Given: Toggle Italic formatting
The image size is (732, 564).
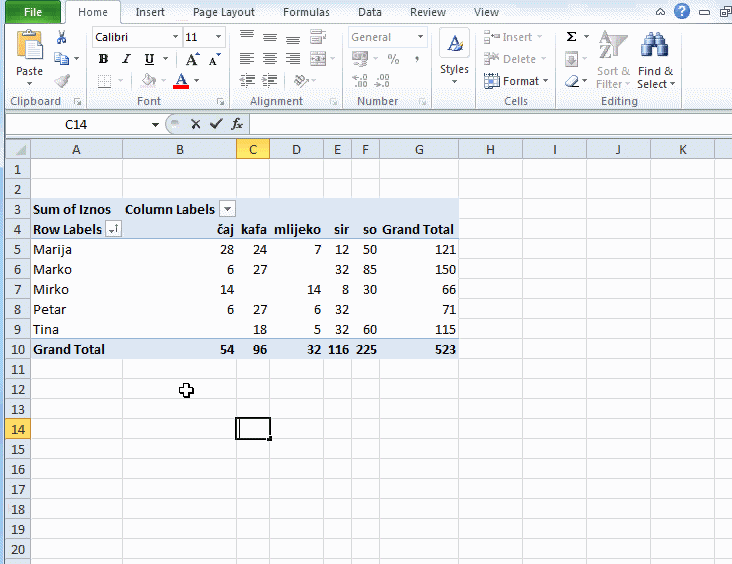Looking at the screenshot, I should pos(126,59).
